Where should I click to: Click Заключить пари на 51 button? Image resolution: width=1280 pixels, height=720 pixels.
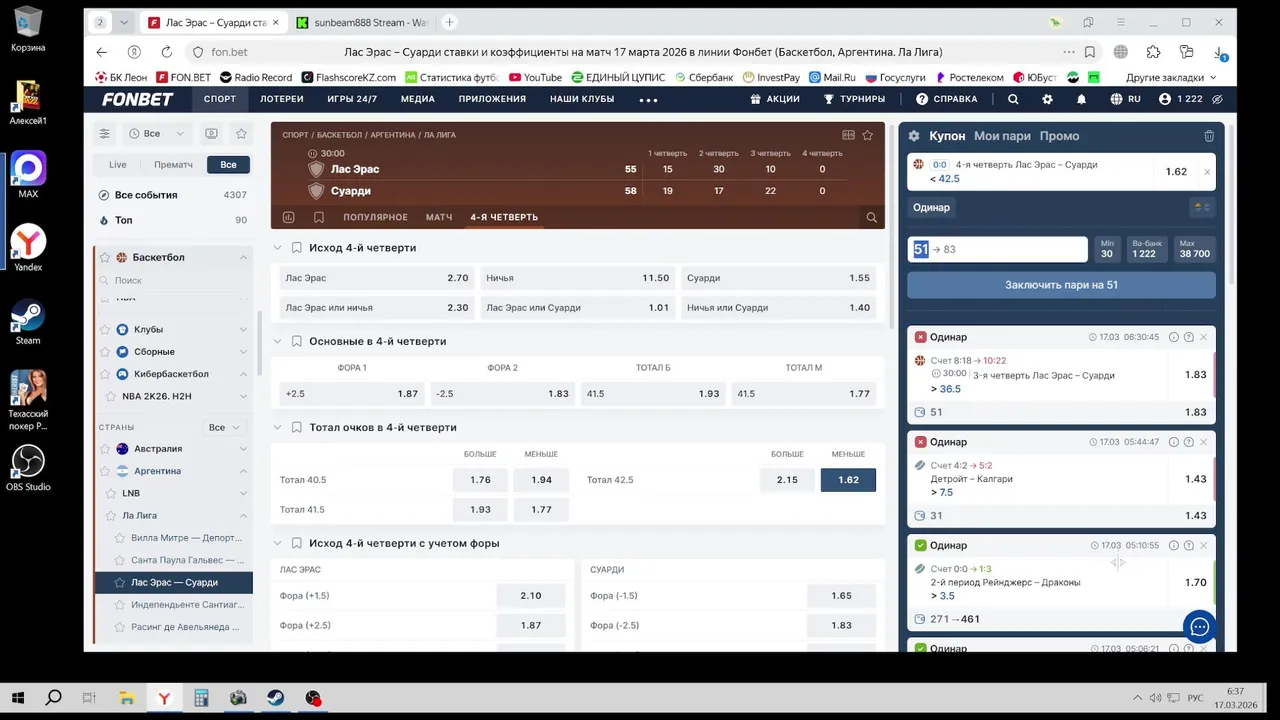point(1061,285)
